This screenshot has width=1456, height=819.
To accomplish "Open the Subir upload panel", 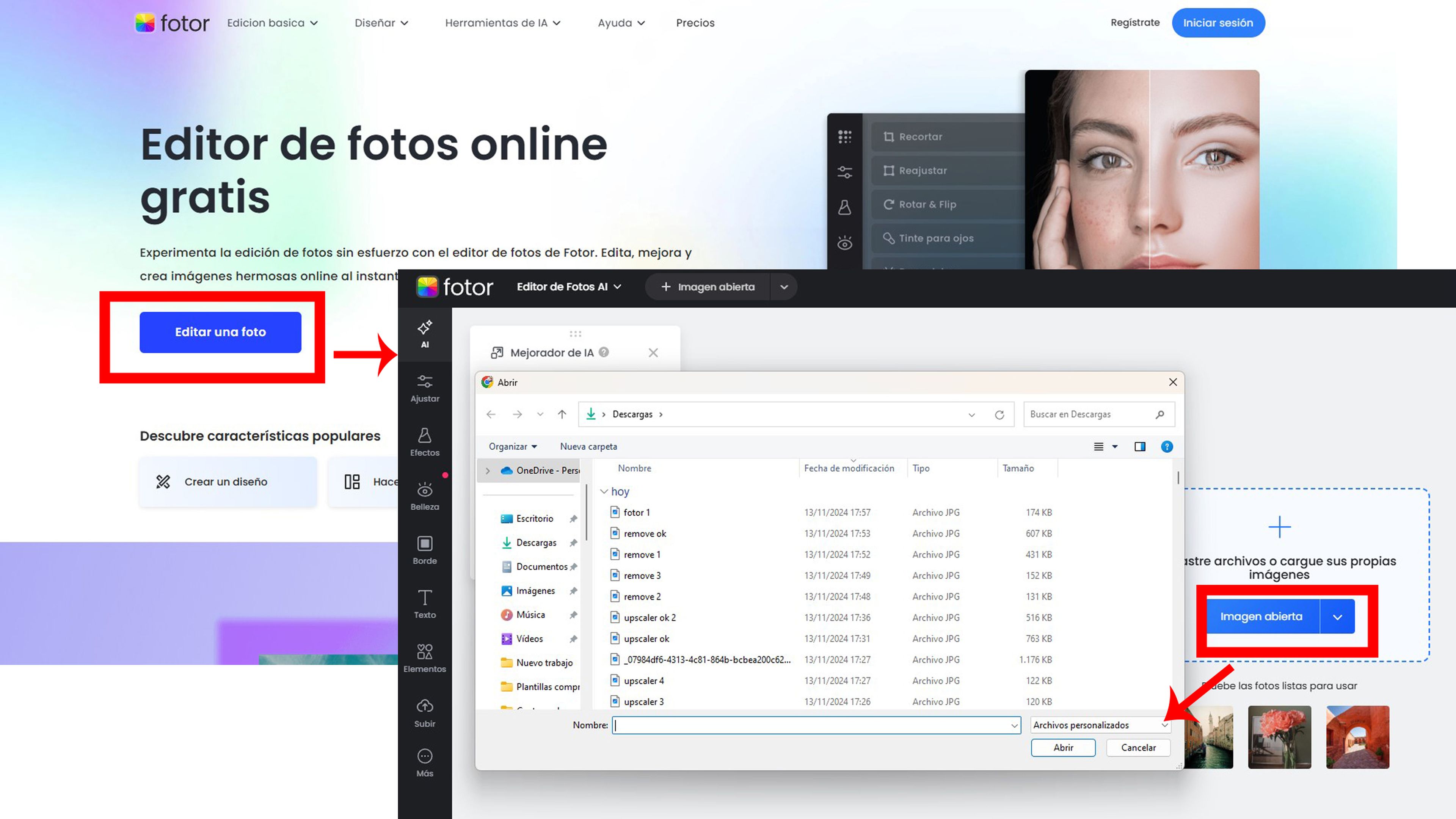I will coord(425,713).
